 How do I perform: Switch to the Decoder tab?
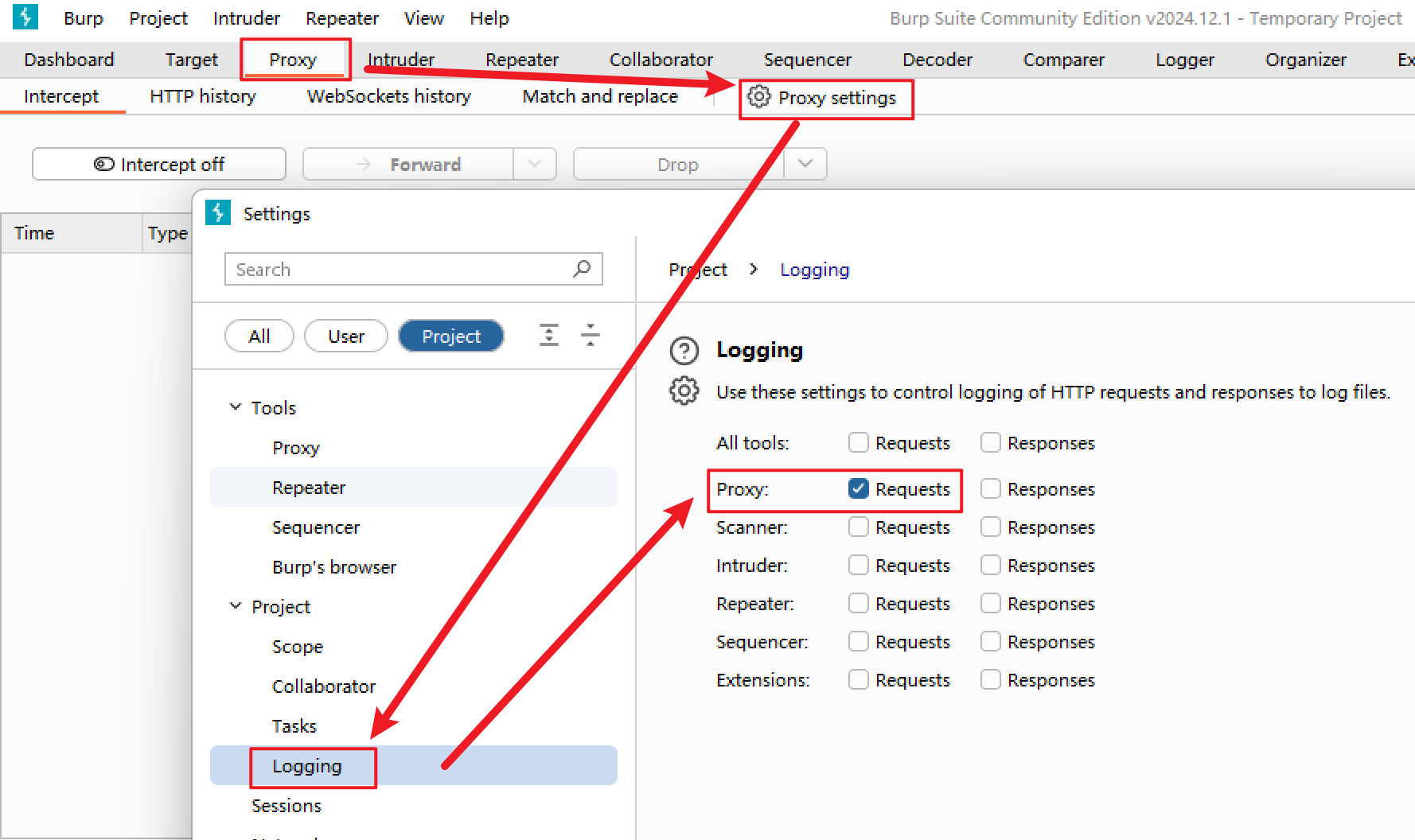937,60
